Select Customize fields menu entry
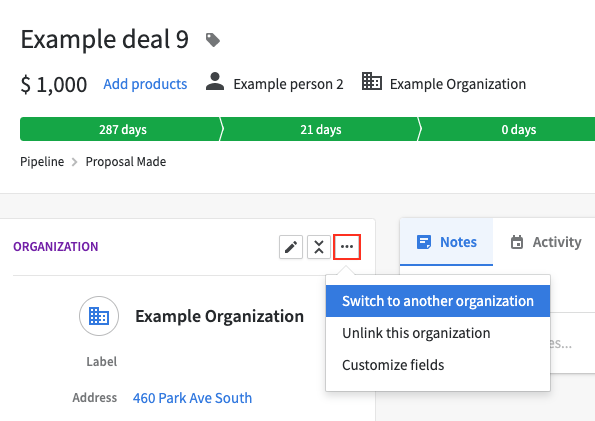This screenshot has width=595, height=421. tap(438, 365)
